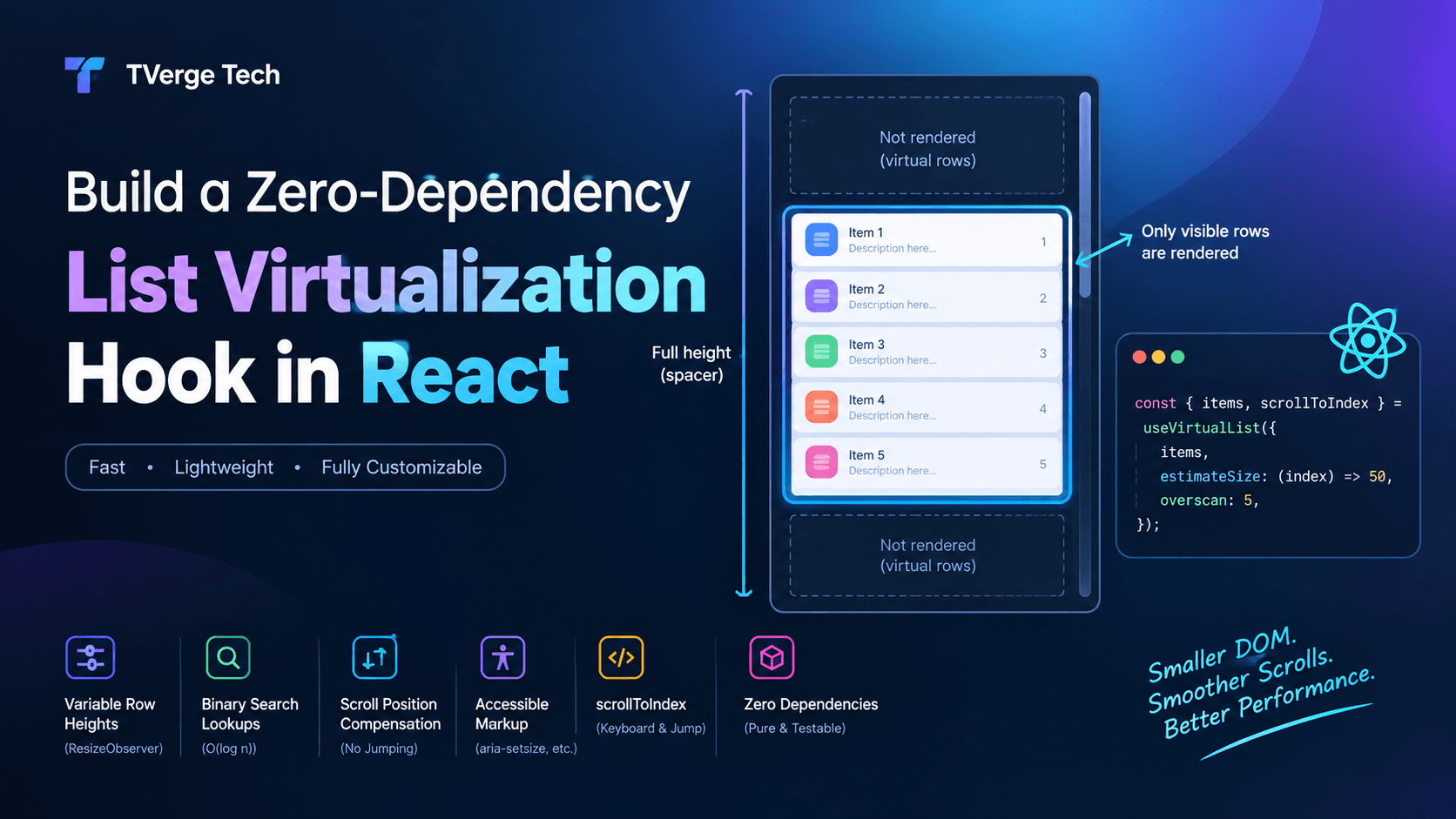Click the 'TVerge Tech' brand name
Viewport: 1456px width, 819px height.
pyautogui.click(x=203, y=75)
